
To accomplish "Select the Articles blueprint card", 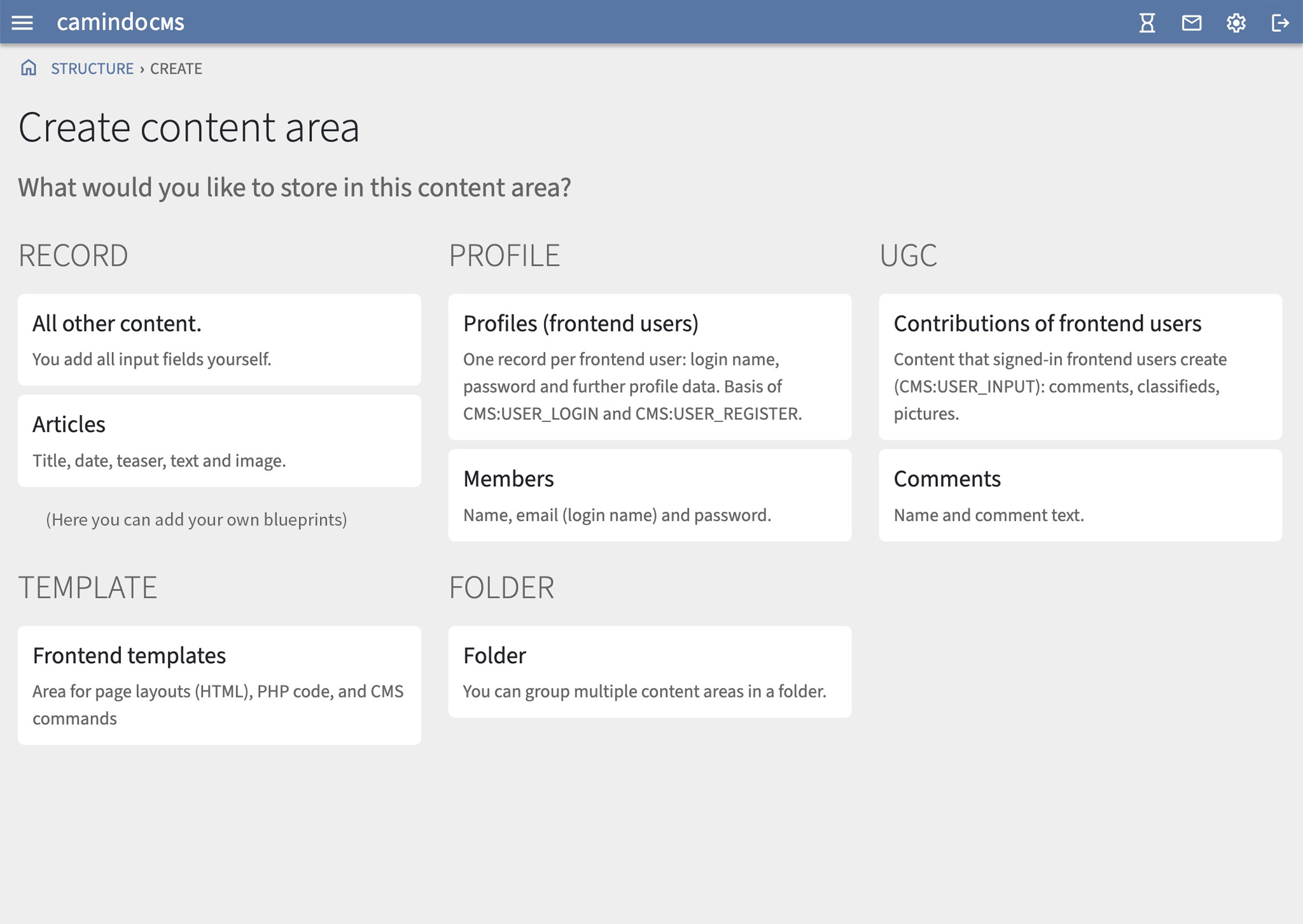I will click(219, 441).
